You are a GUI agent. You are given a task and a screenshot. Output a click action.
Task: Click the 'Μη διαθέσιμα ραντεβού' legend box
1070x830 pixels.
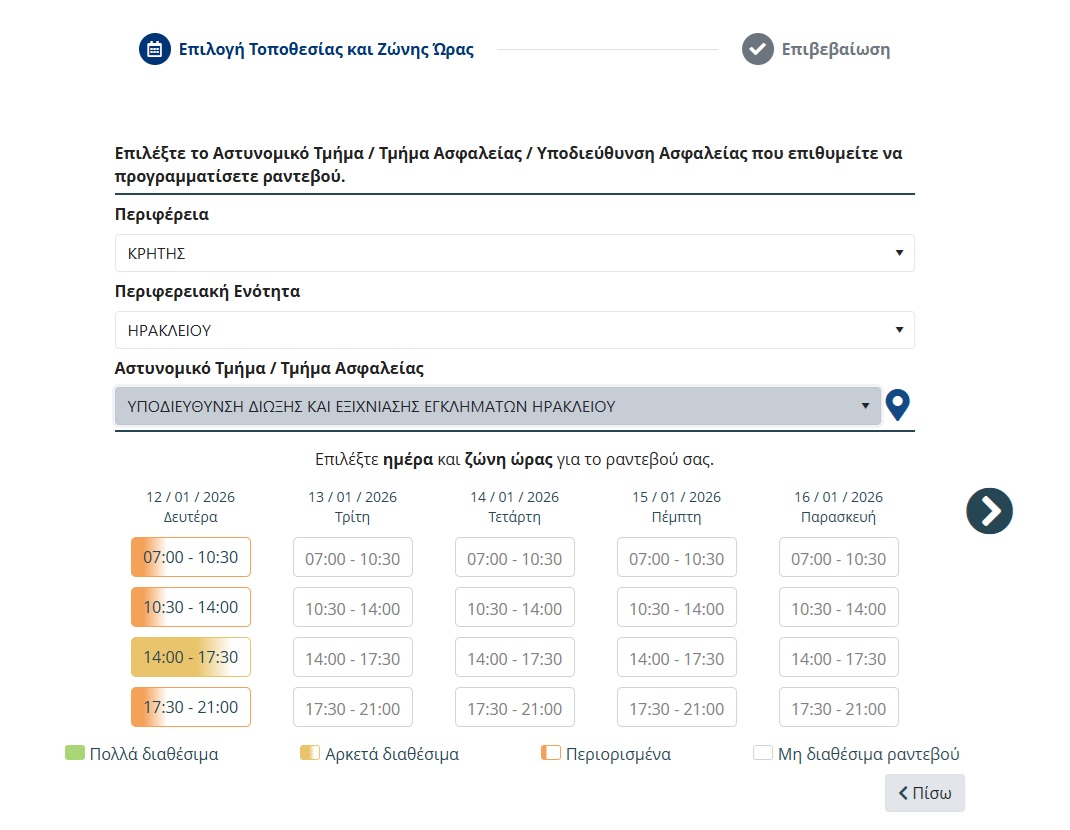(x=763, y=753)
